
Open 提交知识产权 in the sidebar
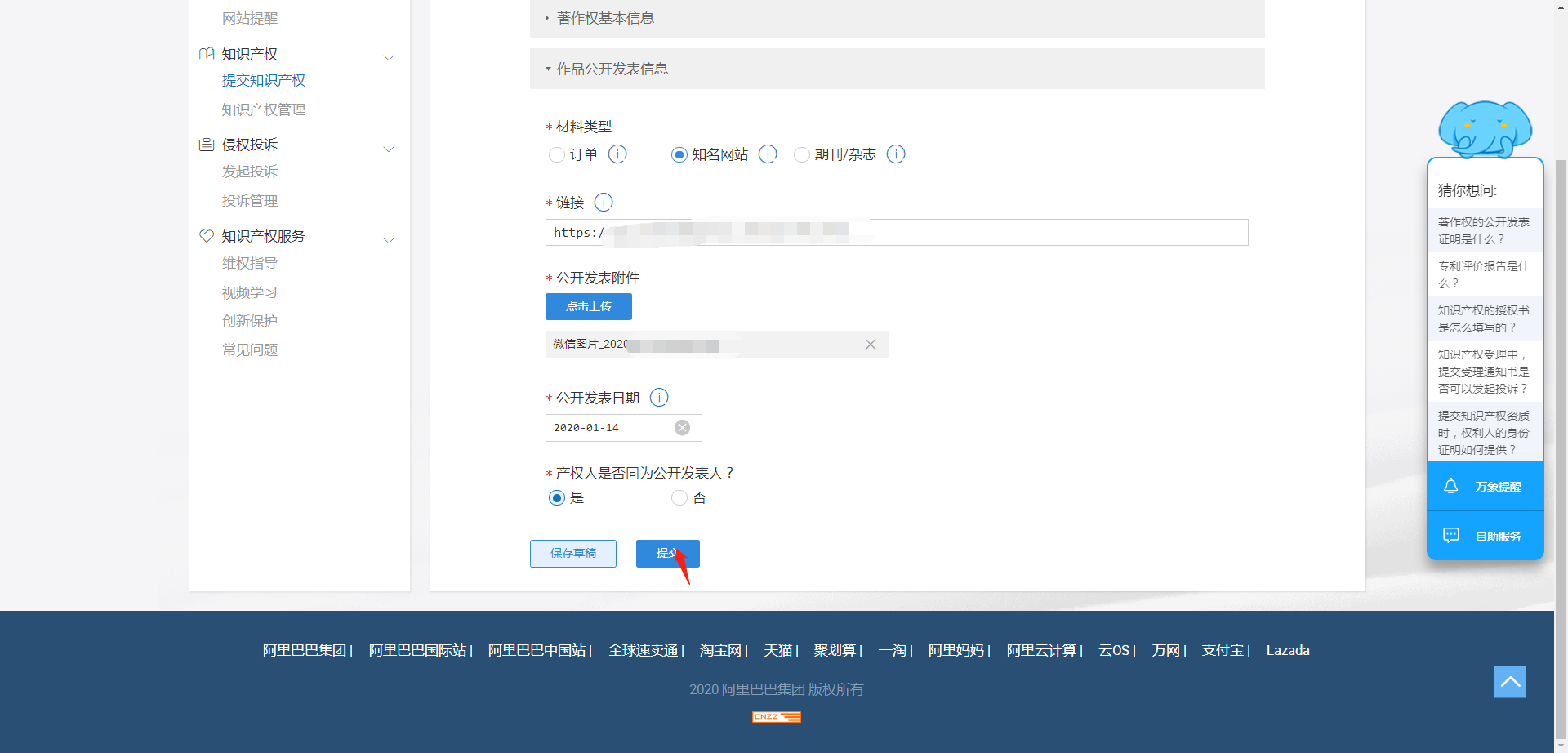tap(264, 80)
